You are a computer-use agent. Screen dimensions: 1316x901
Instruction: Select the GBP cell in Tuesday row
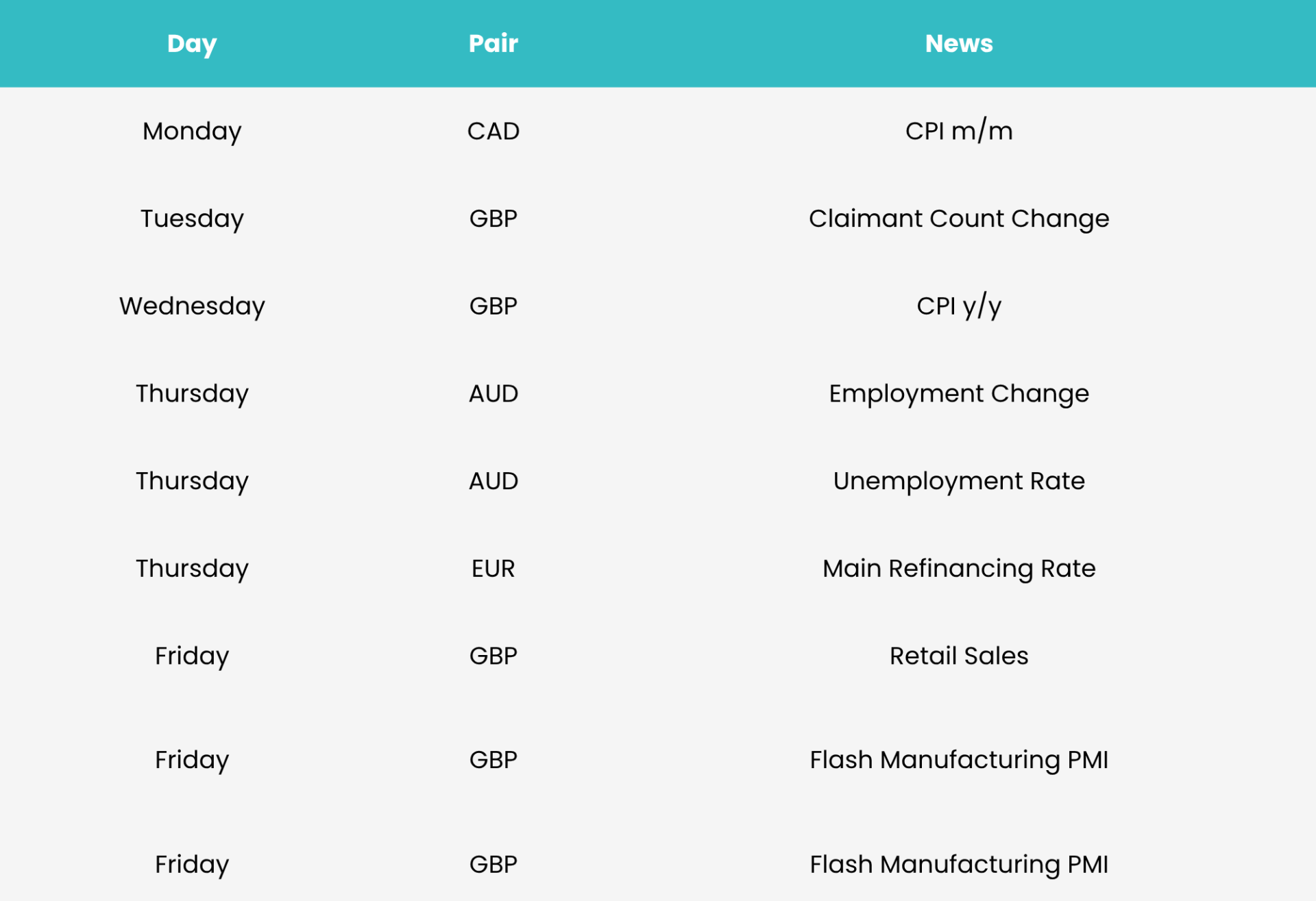pyautogui.click(x=493, y=219)
